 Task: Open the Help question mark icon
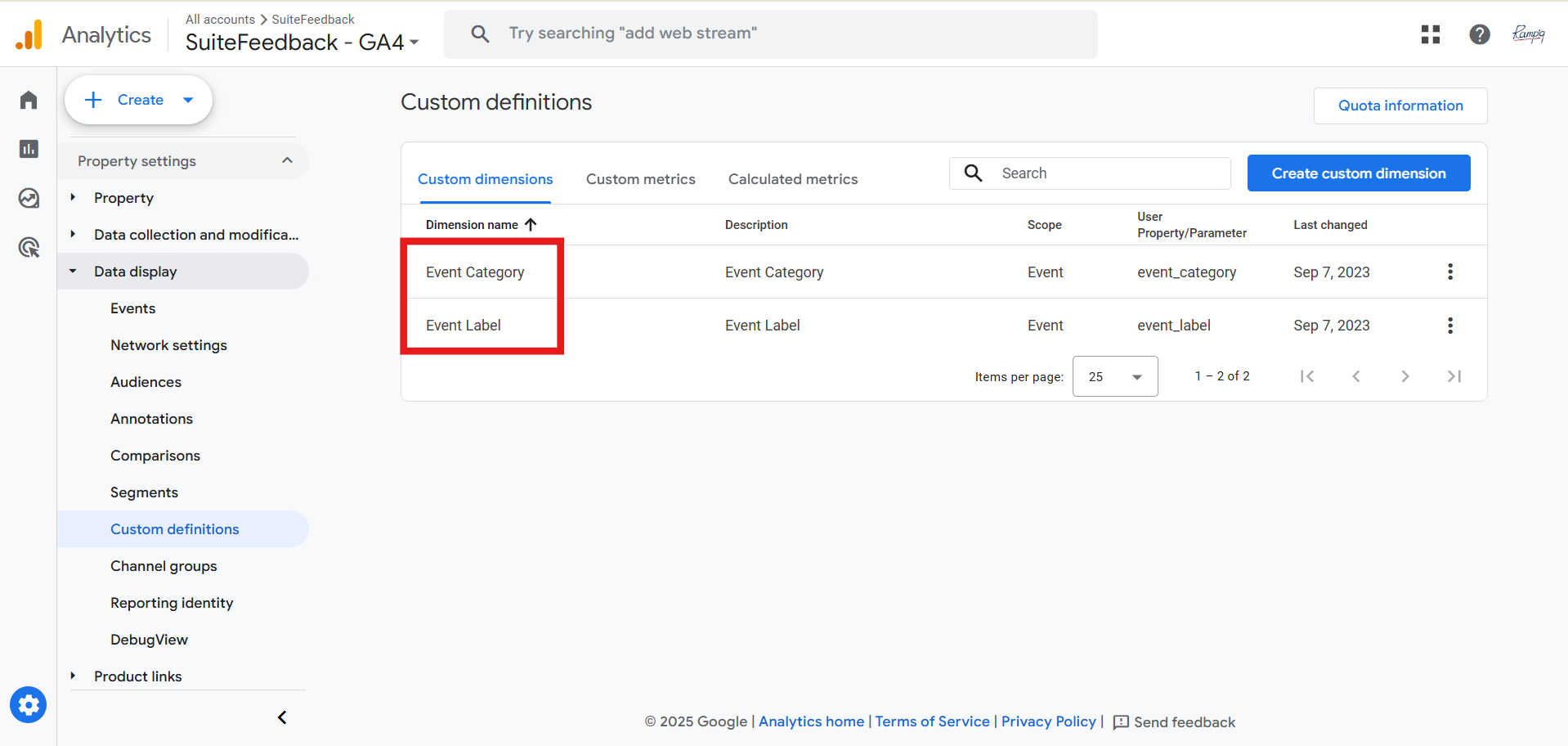click(x=1479, y=34)
